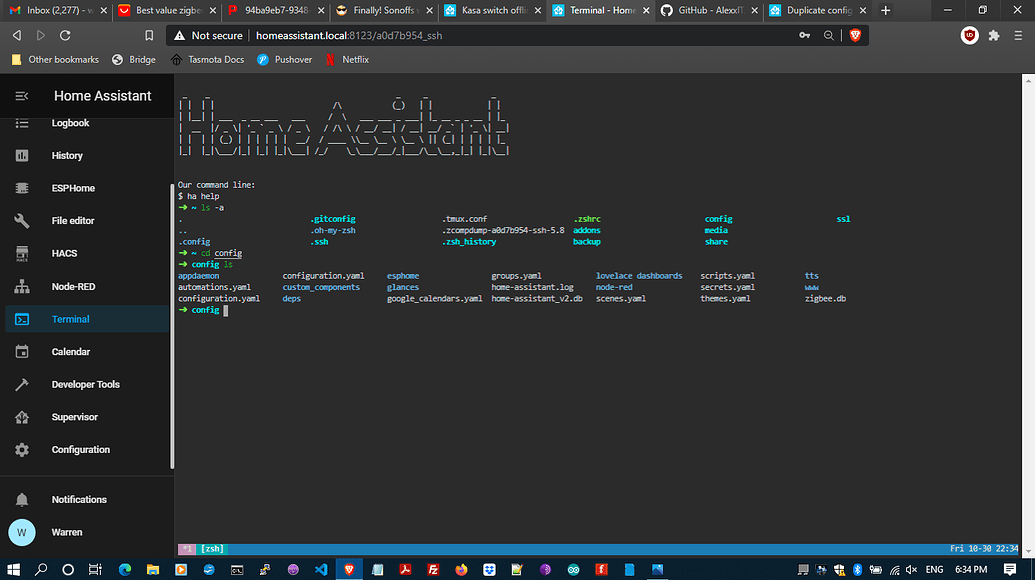Click the Not secure warning
The image size is (1035, 580).
208,36
